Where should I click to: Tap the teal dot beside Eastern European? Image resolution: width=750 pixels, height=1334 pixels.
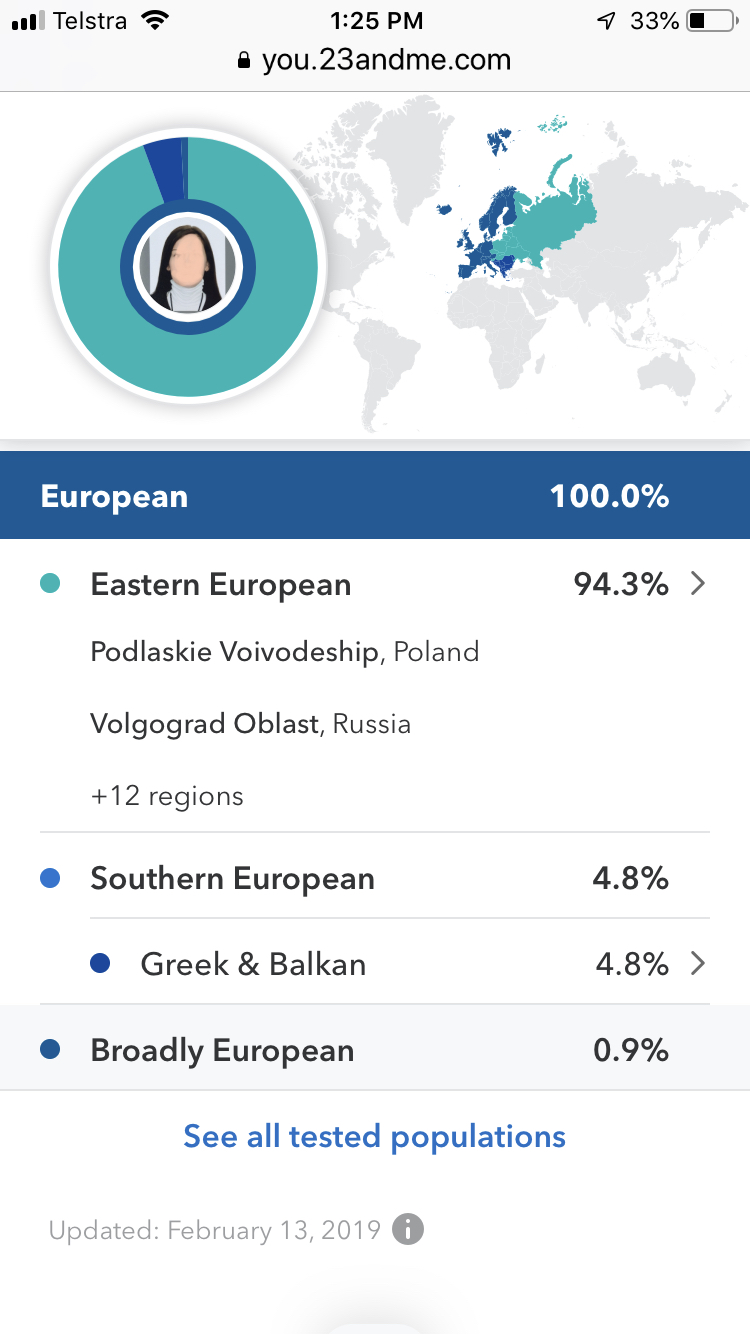click(x=50, y=584)
